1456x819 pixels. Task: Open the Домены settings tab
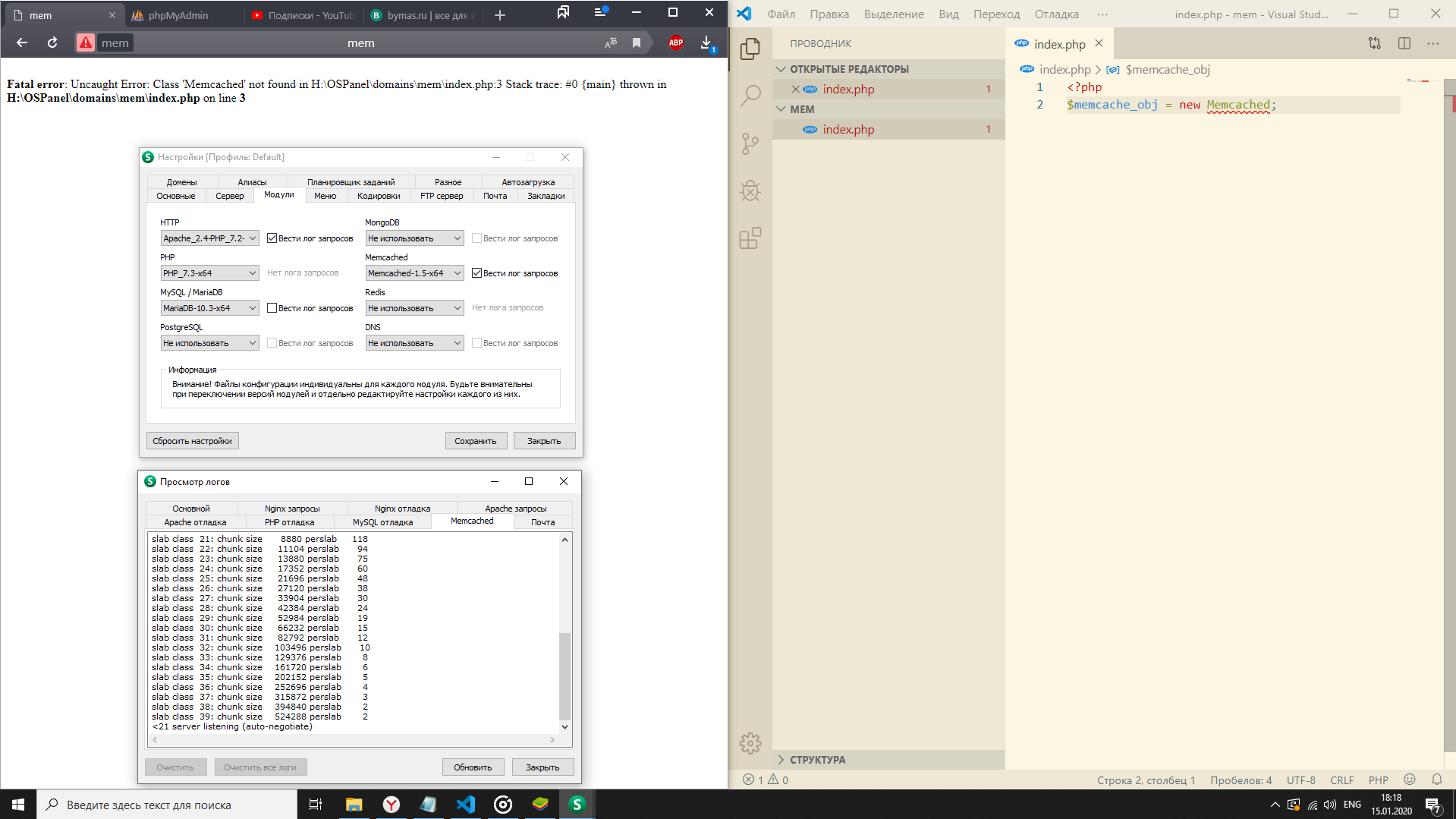[x=181, y=182]
